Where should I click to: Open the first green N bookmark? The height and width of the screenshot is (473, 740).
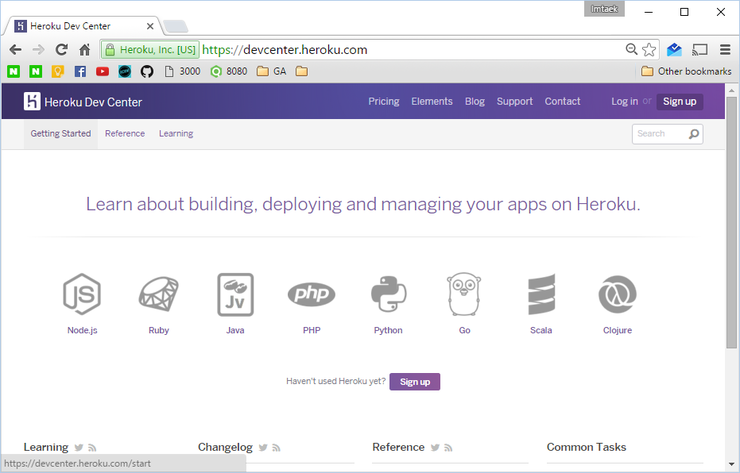coord(13,71)
